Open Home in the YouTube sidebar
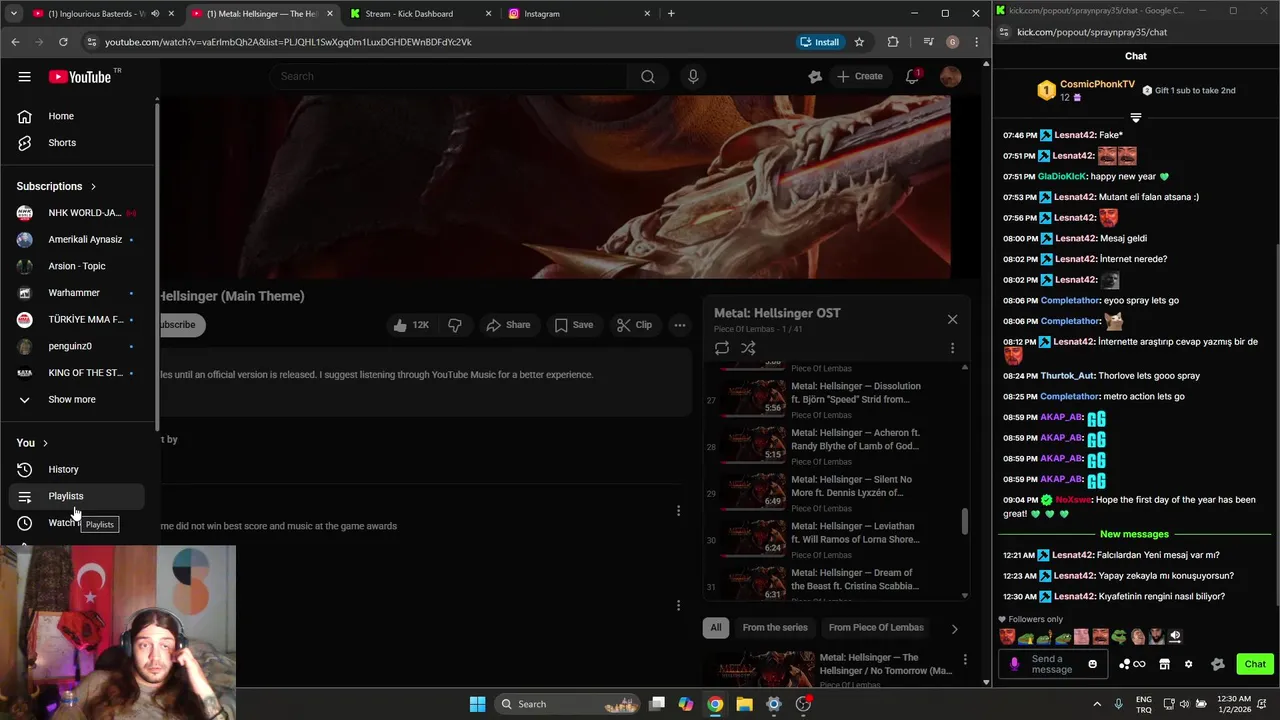This screenshot has width=1280, height=720. coord(77,116)
